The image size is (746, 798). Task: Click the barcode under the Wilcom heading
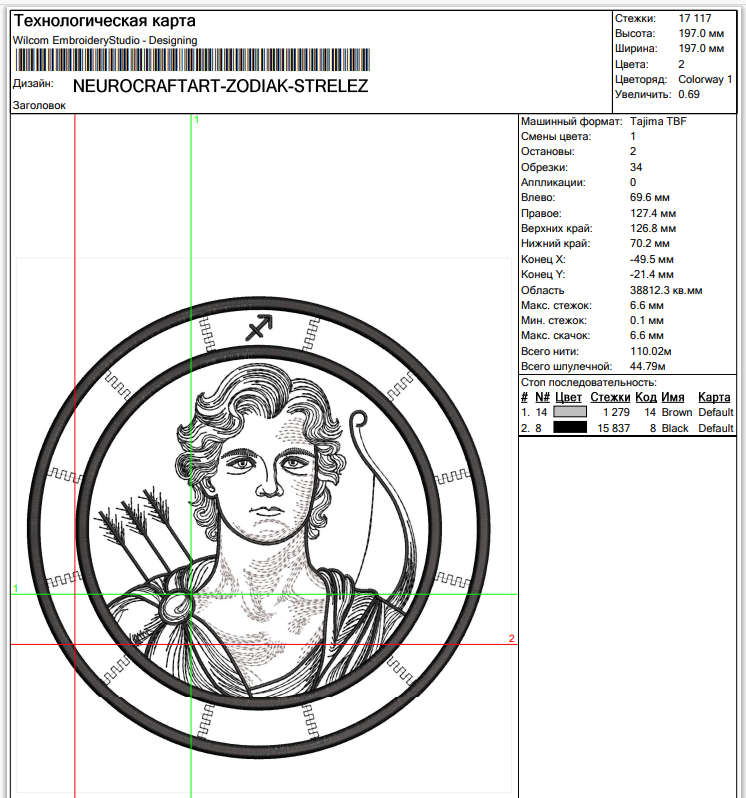click(x=192, y=60)
